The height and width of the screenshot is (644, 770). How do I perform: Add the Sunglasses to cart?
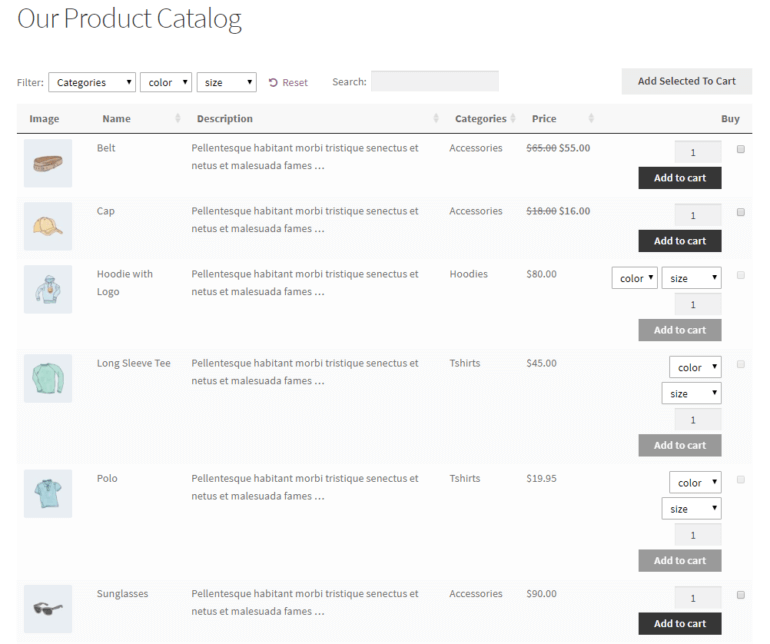pyautogui.click(x=680, y=623)
